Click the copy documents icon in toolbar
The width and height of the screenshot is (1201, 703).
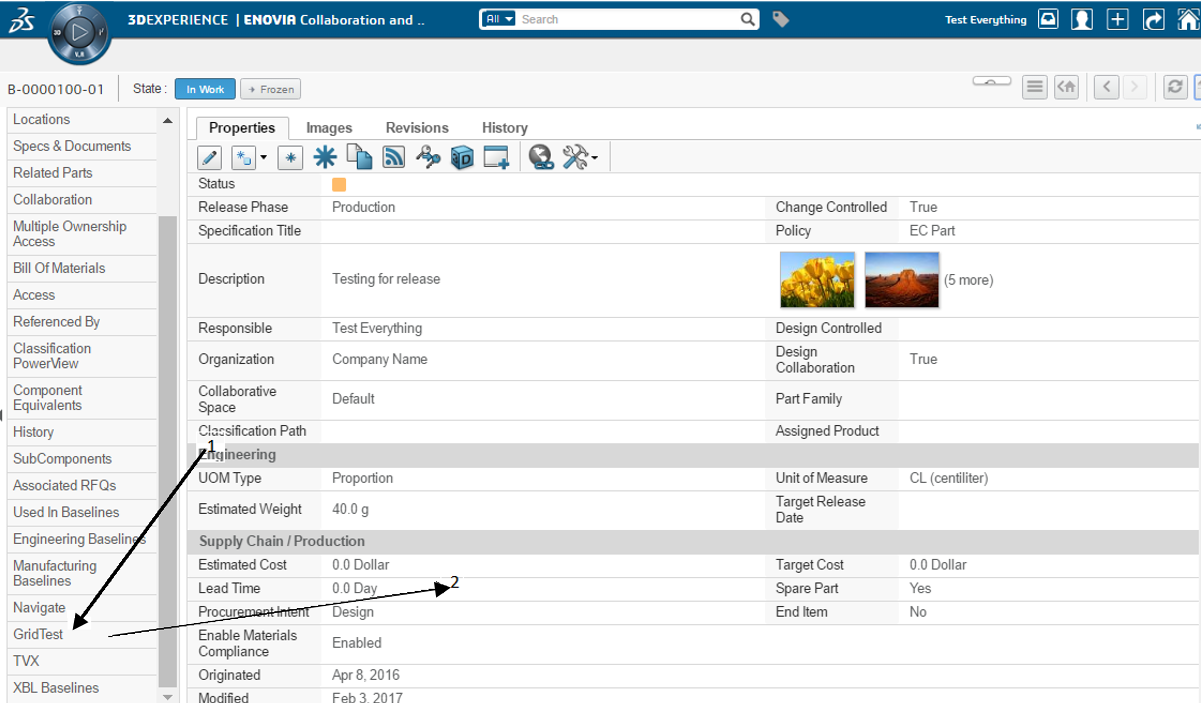(359, 157)
